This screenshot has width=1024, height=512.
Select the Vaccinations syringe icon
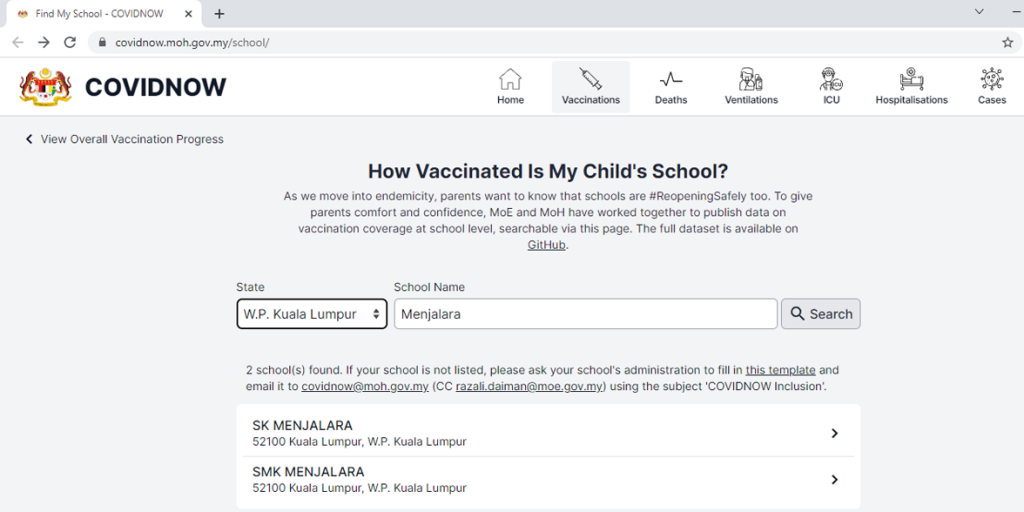pos(590,79)
